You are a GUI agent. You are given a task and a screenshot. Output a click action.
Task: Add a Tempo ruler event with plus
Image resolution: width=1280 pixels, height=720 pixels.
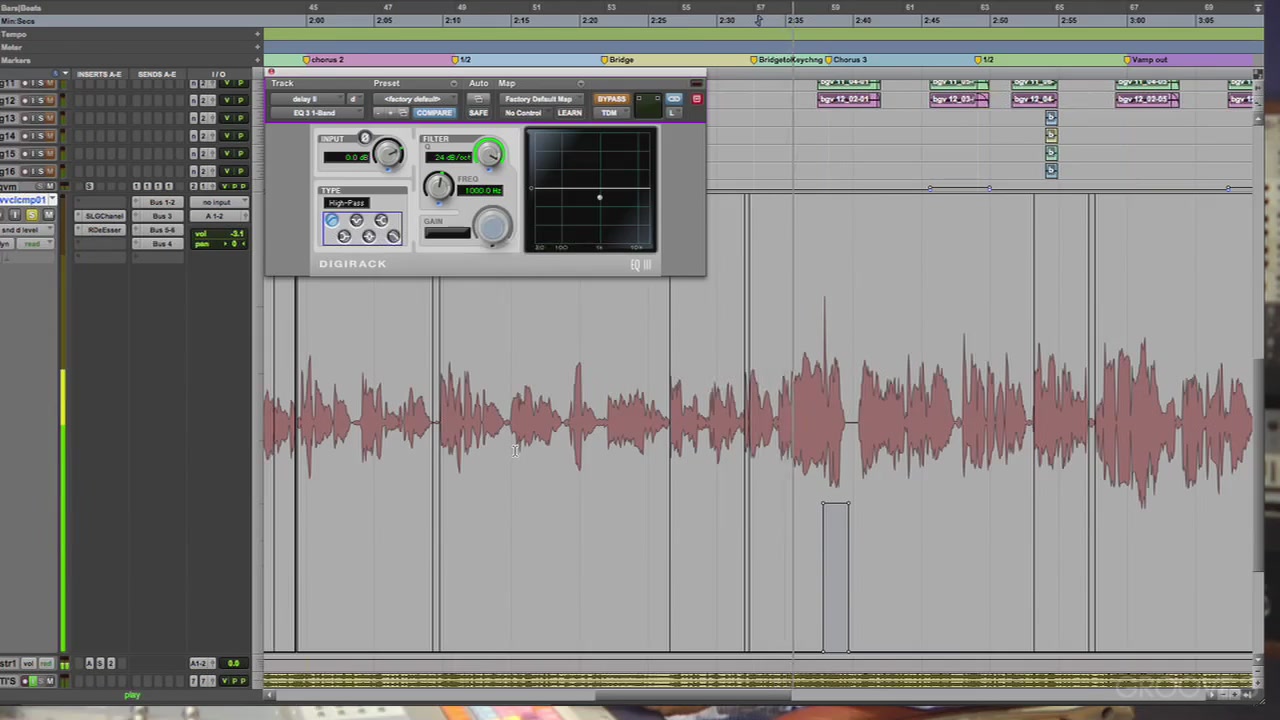(x=257, y=34)
